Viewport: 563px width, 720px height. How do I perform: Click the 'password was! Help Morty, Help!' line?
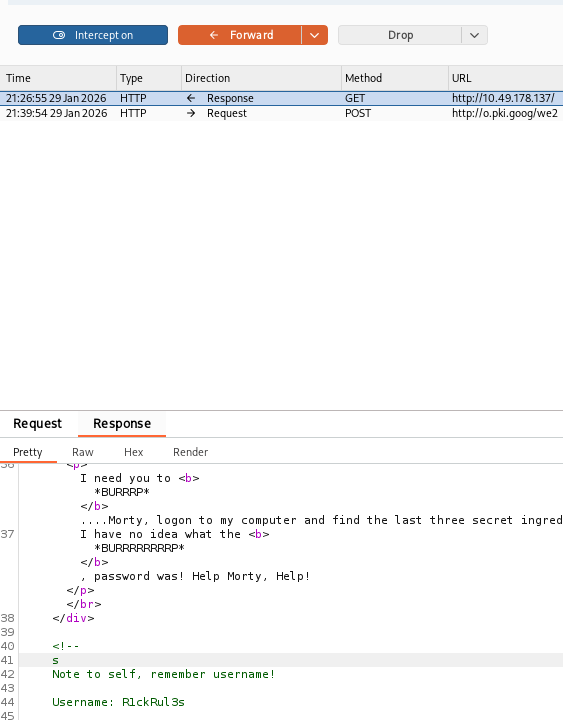195,576
